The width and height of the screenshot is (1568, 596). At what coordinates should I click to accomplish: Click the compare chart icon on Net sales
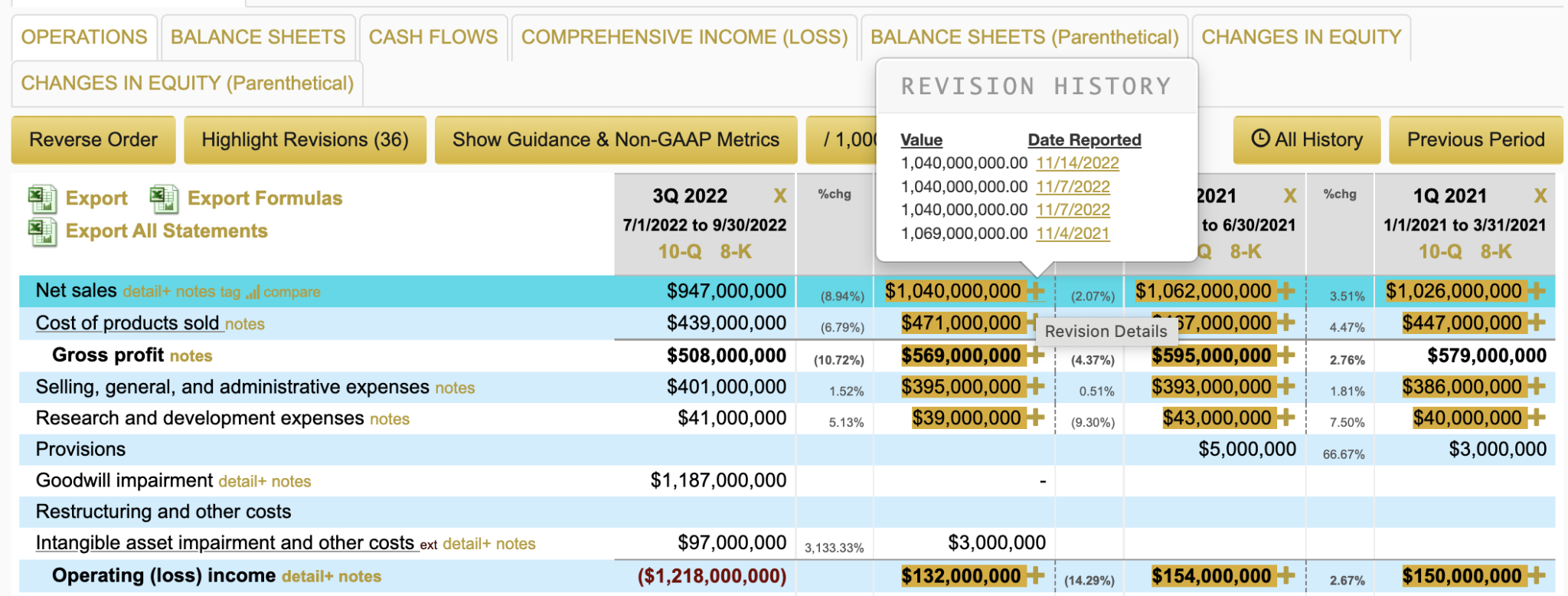pyautogui.click(x=253, y=292)
